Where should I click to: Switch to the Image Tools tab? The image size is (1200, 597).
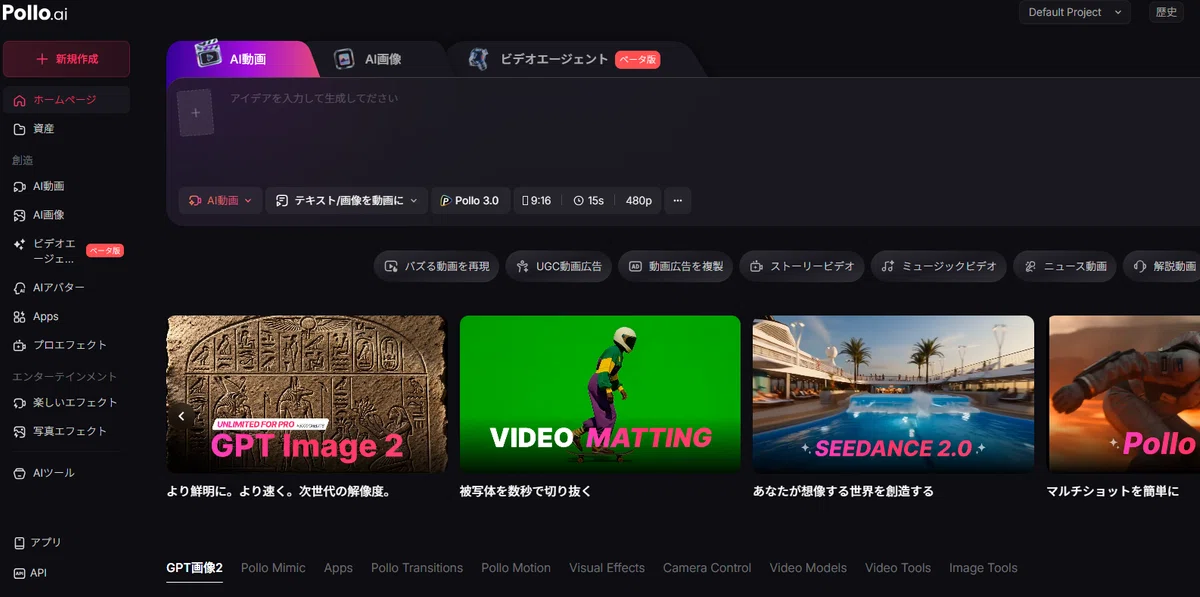[x=983, y=568]
